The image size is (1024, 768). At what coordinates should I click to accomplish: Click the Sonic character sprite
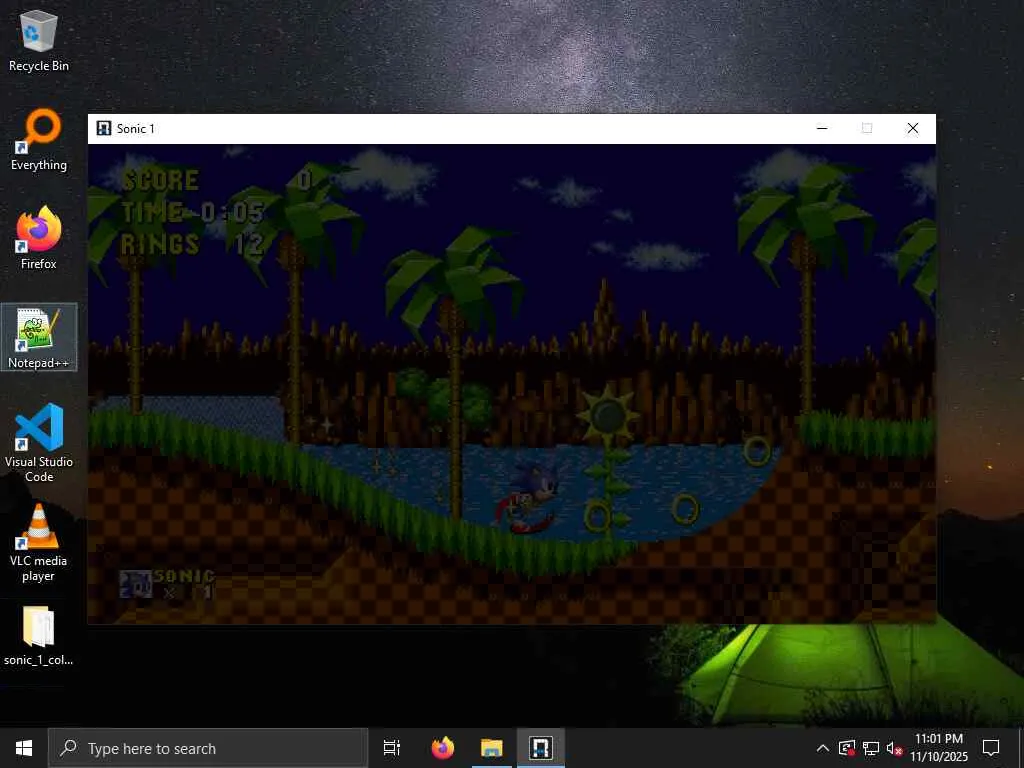[x=530, y=496]
